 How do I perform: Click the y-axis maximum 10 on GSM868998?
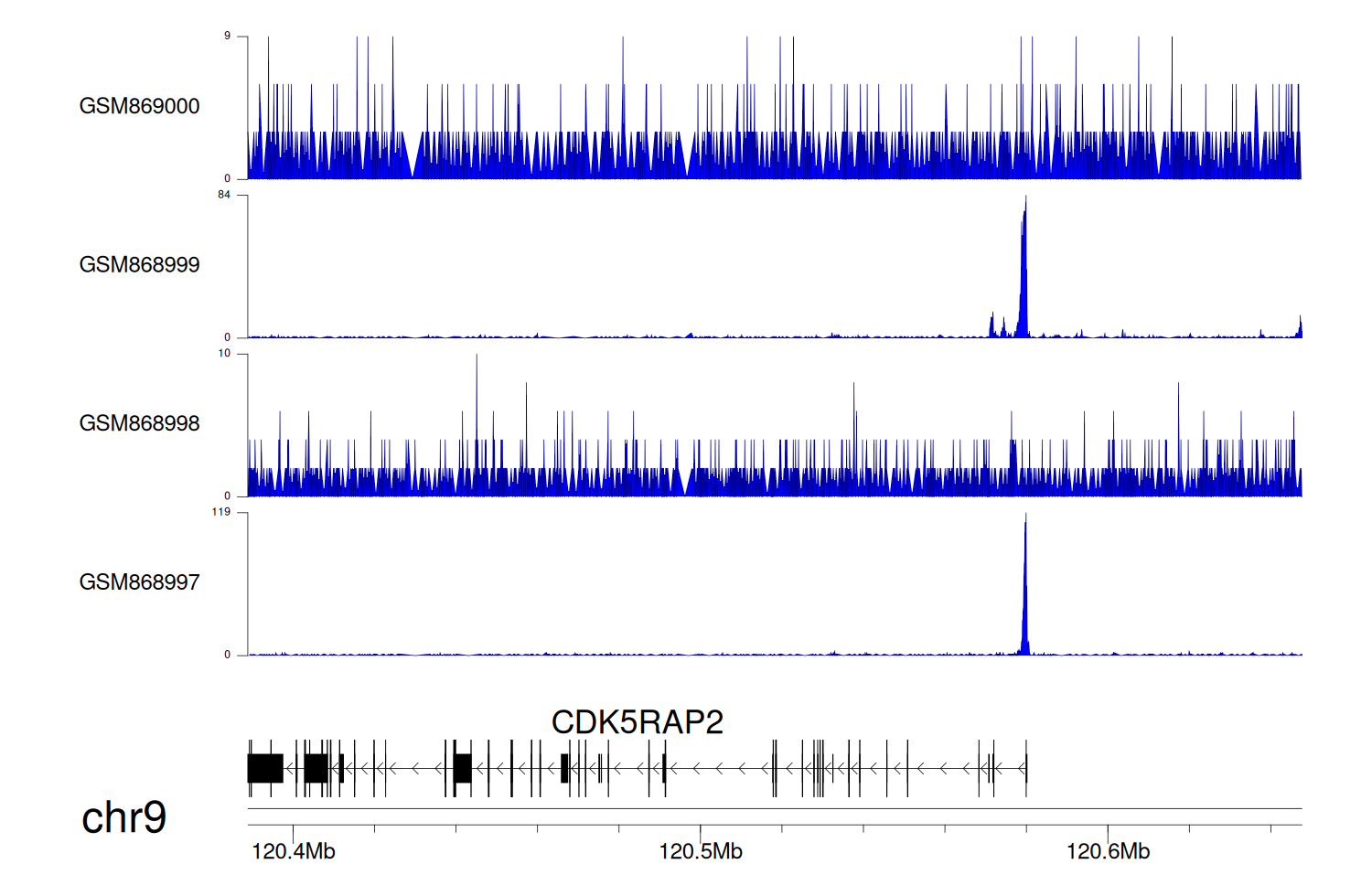coord(224,354)
